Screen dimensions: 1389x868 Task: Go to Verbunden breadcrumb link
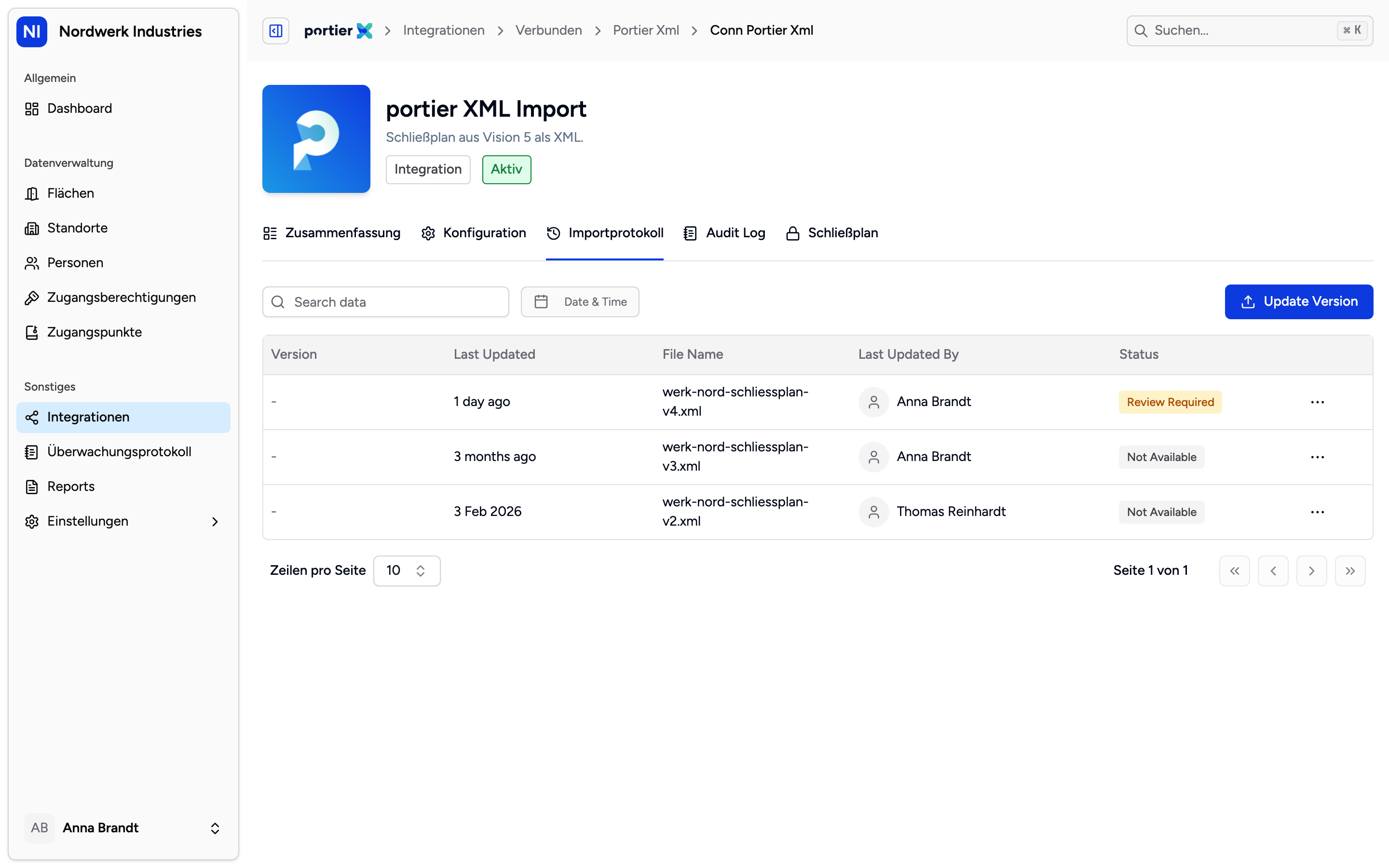[549, 30]
